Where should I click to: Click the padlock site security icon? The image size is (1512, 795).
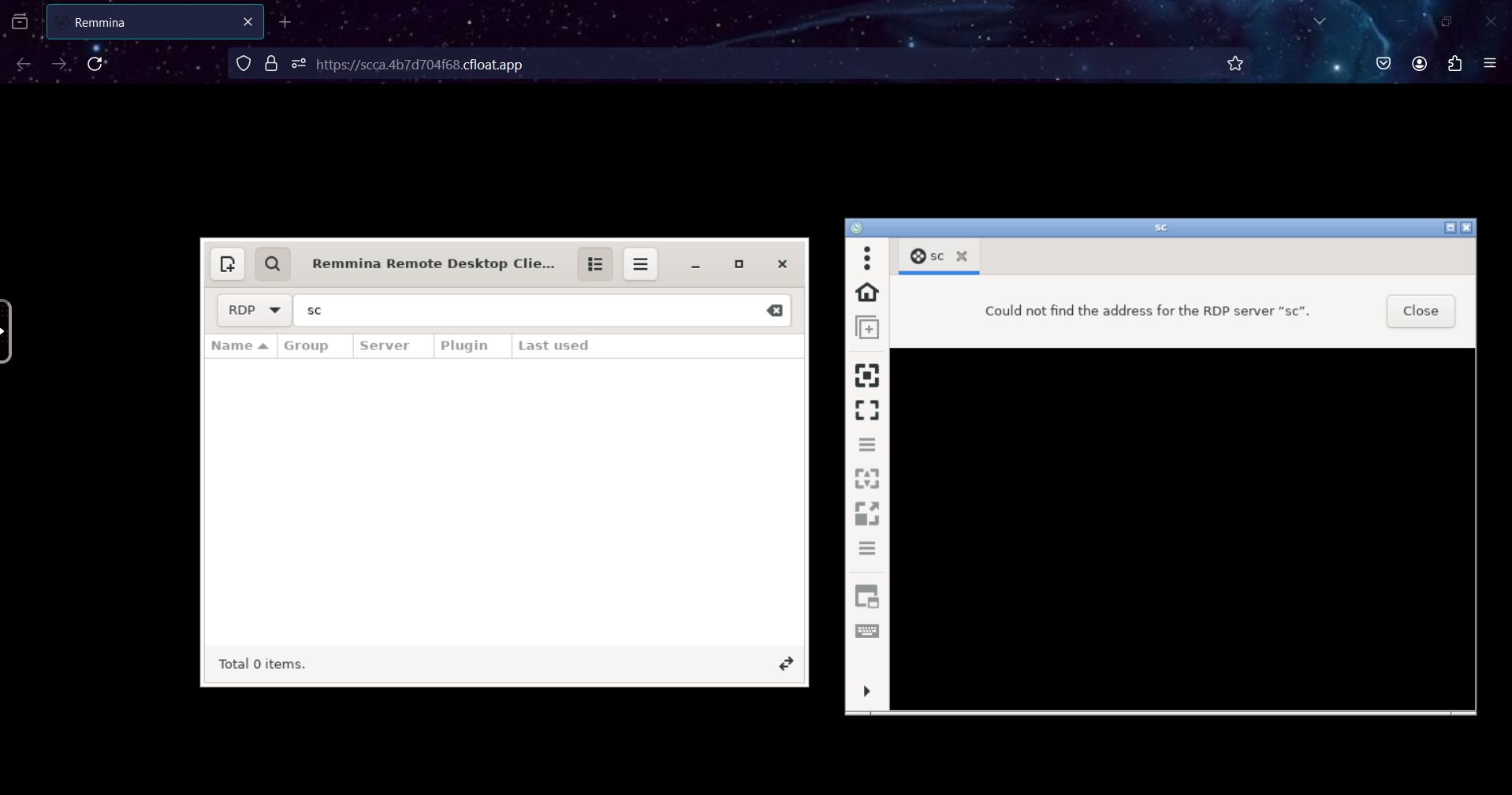[271, 64]
